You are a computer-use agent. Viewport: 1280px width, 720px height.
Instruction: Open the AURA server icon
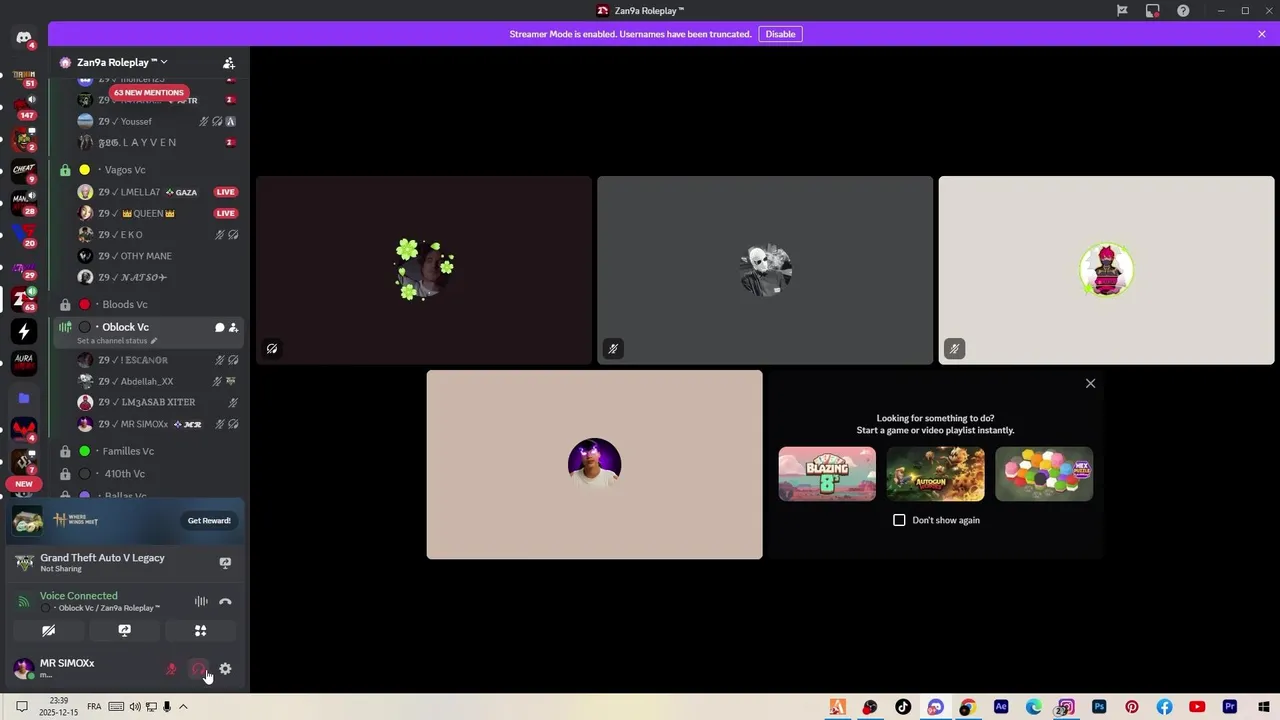[x=24, y=363]
